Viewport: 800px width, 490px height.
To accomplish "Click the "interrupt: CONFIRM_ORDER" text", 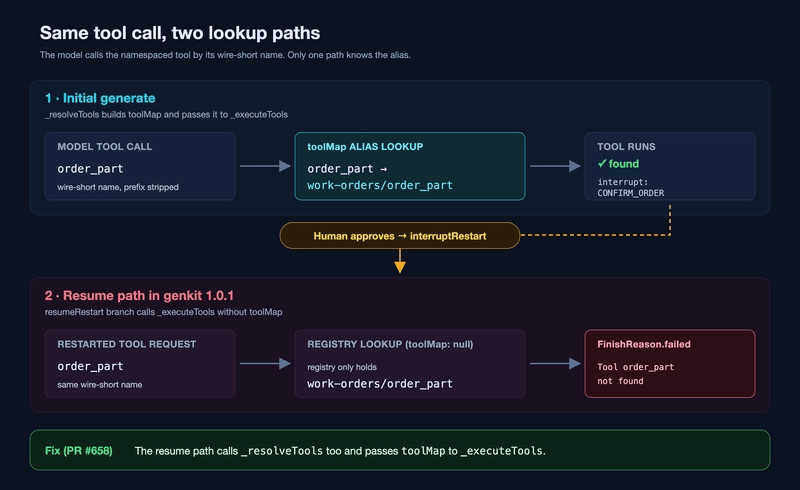I will pos(631,187).
